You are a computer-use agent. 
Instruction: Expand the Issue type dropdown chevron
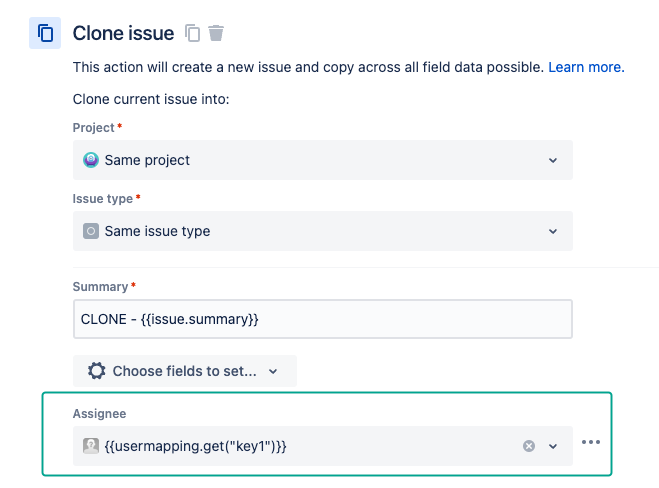[x=553, y=231]
